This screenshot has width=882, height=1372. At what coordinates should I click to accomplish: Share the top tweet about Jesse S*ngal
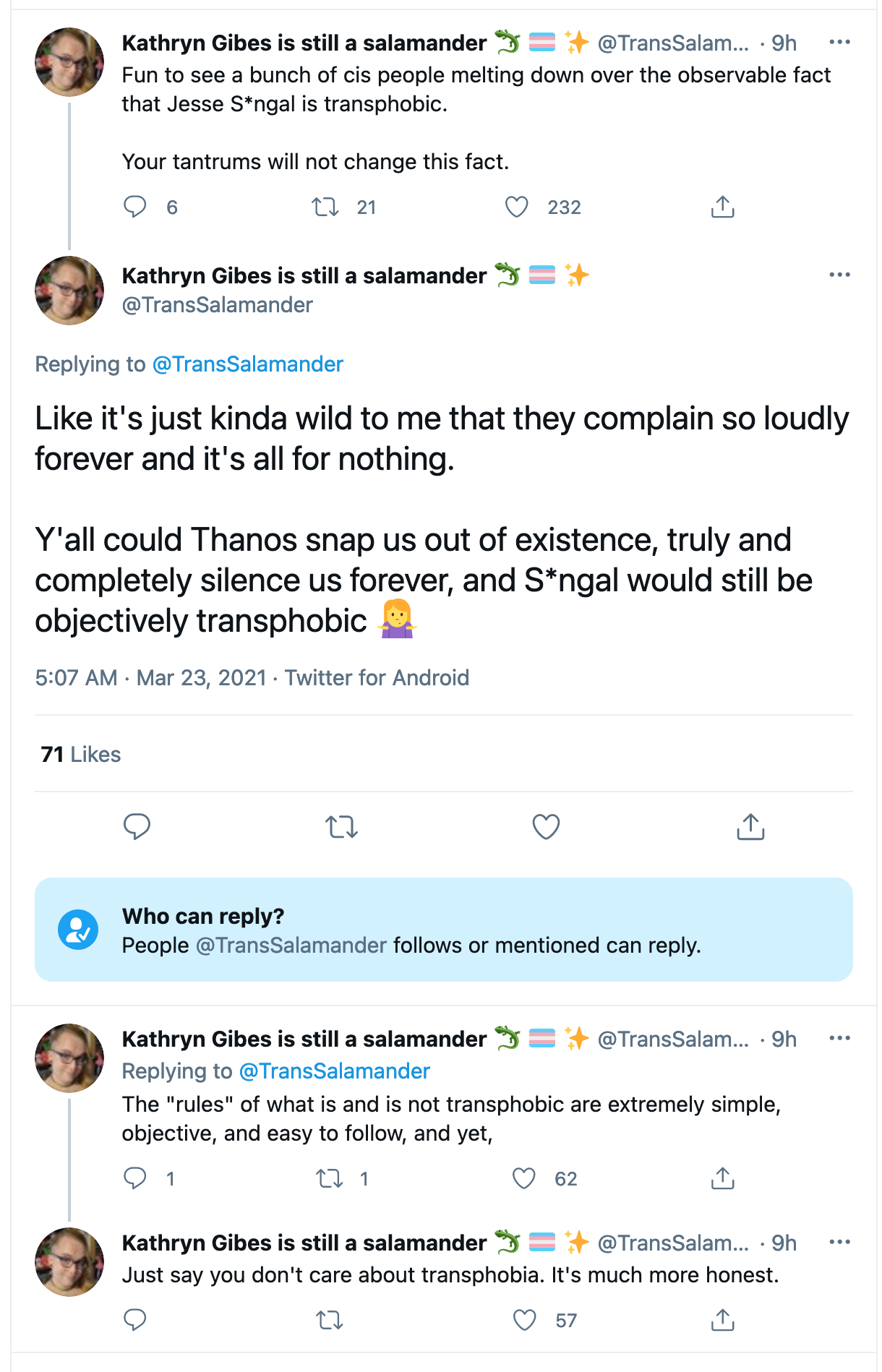point(722,207)
